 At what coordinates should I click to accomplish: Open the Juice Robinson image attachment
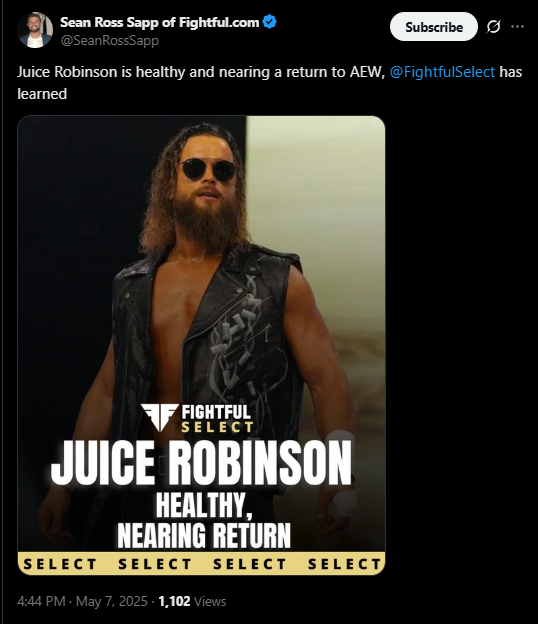click(201, 345)
